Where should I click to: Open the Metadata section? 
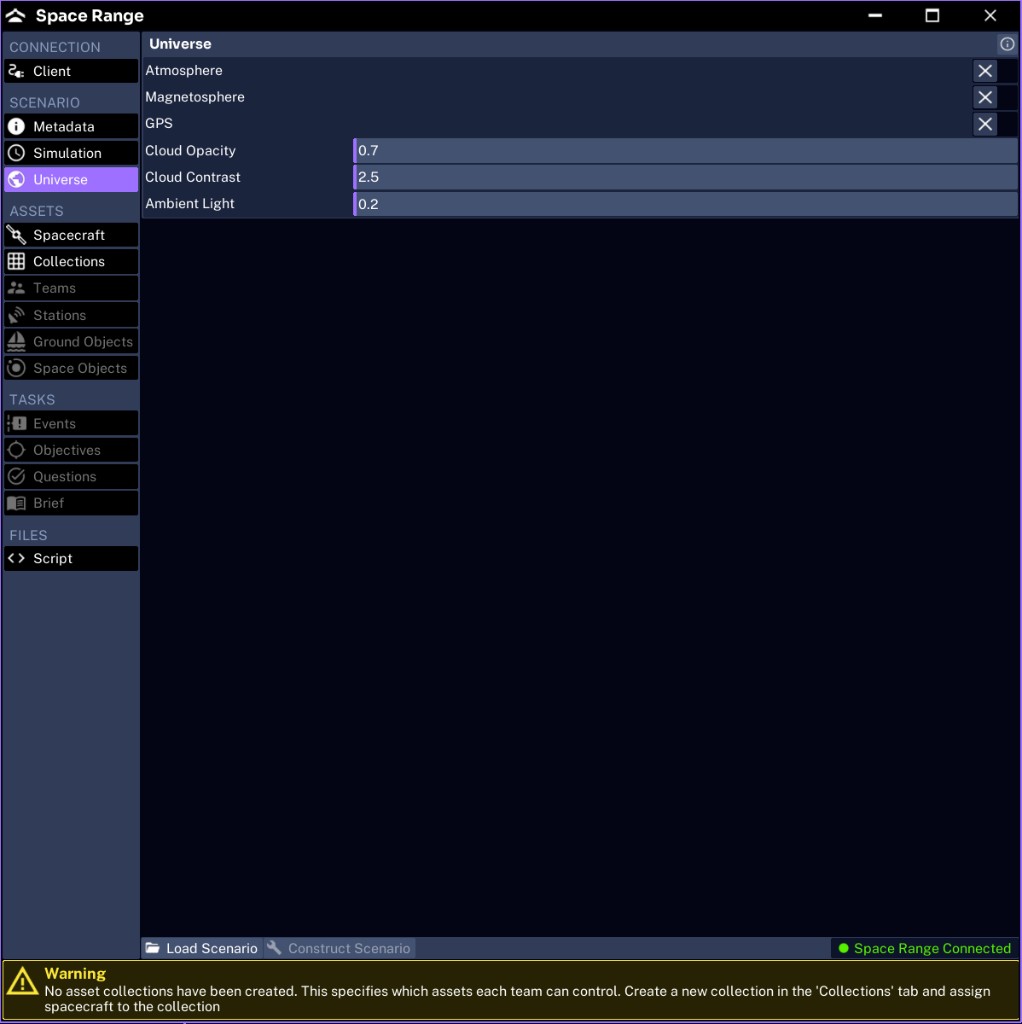click(71, 126)
